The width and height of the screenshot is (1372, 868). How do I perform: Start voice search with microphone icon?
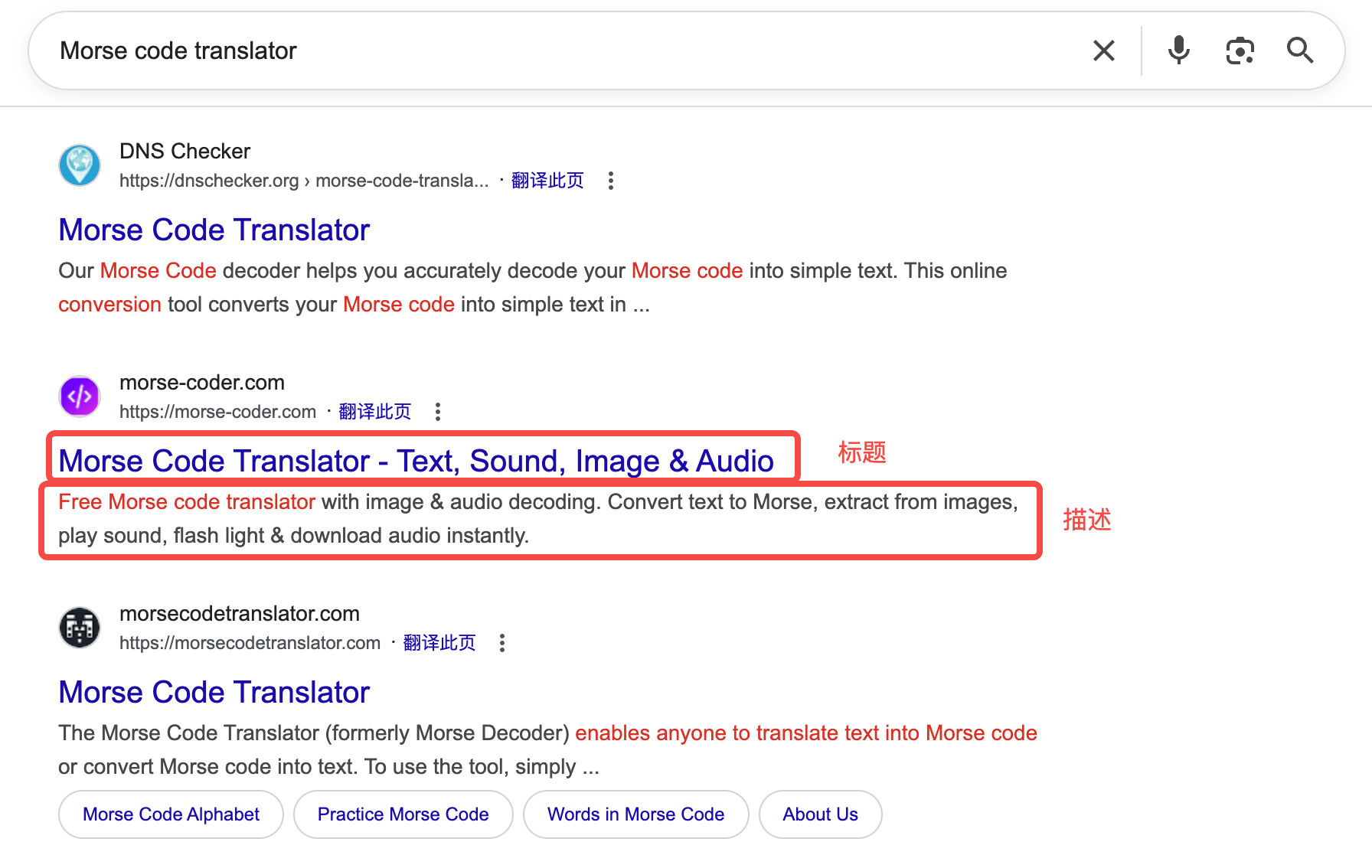pos(1179,51)
